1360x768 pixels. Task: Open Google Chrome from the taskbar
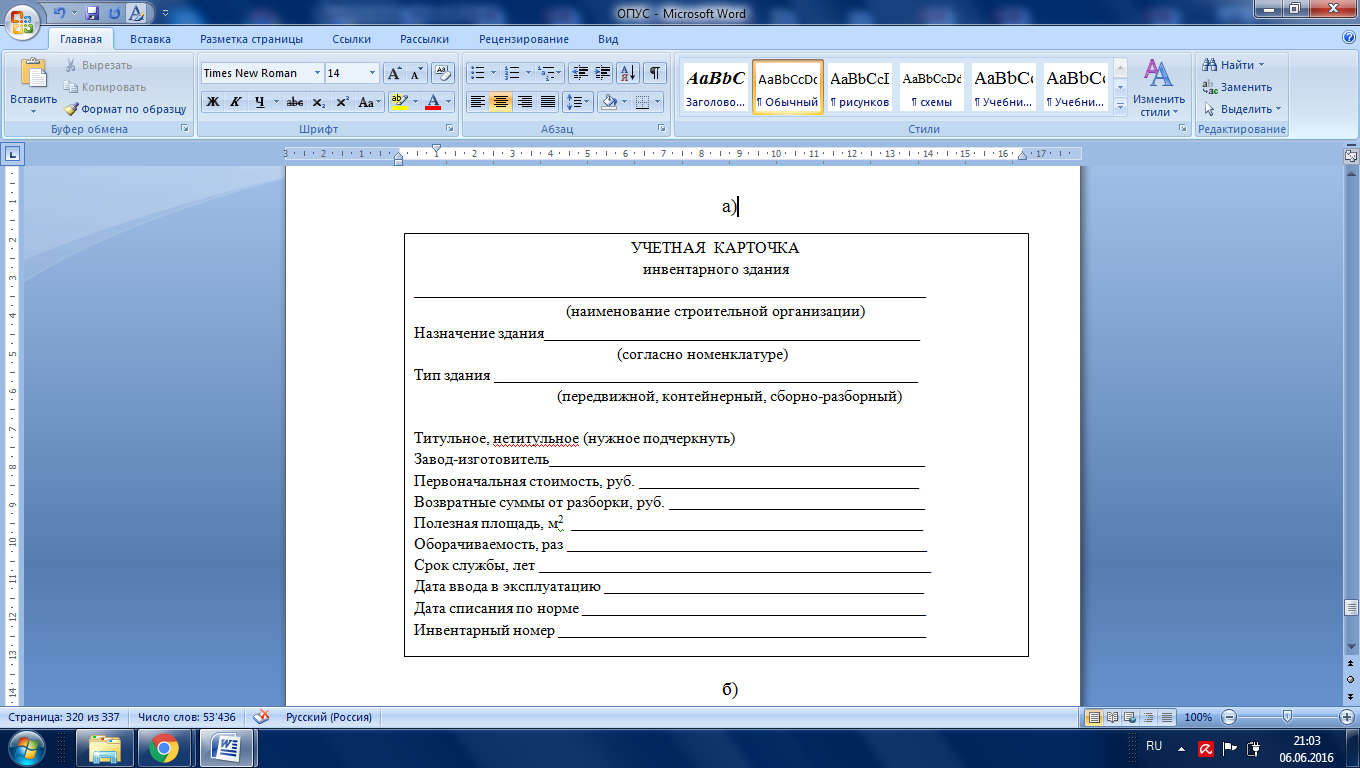point(164,748)
